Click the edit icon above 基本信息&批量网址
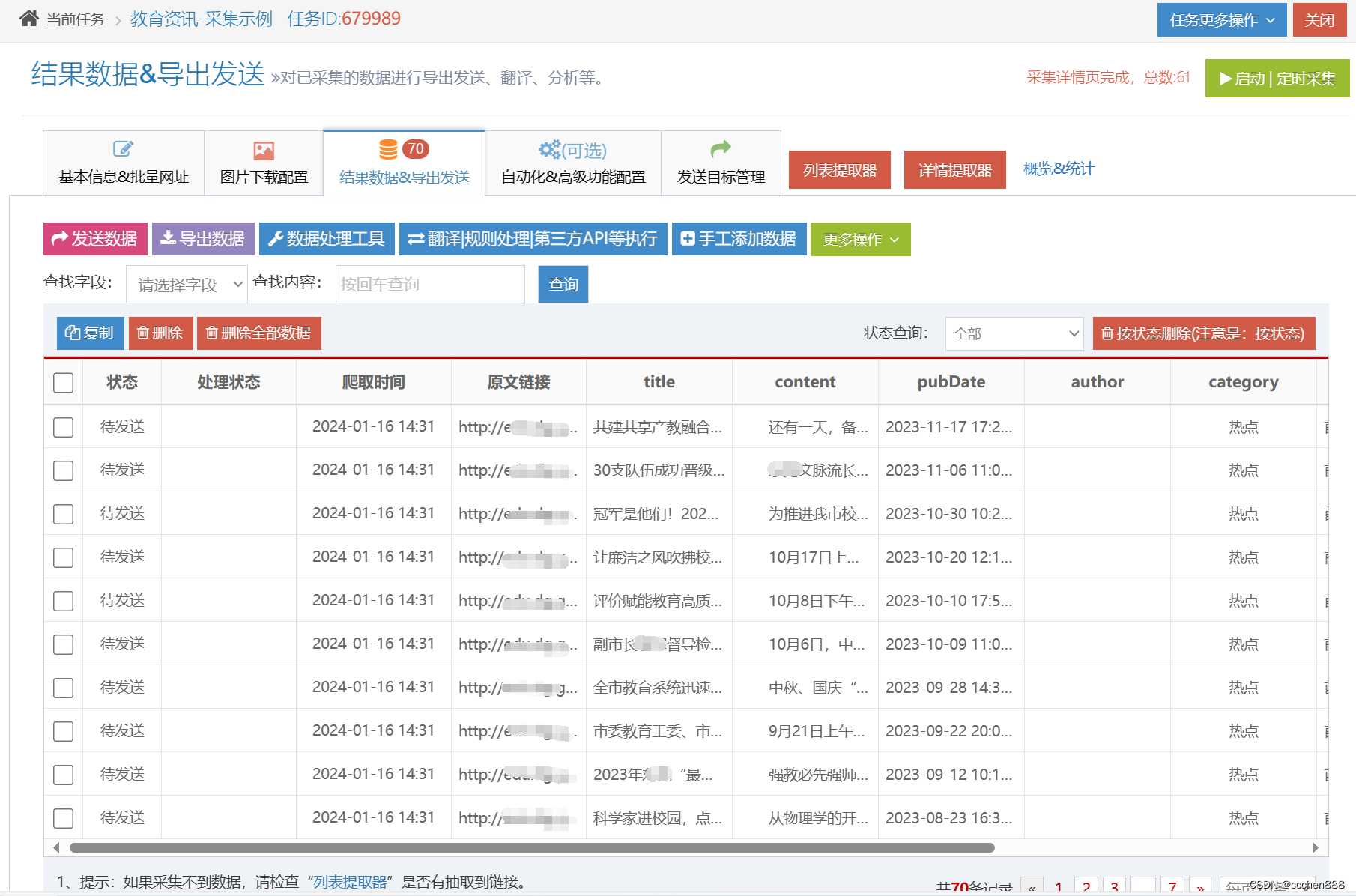 pyautogui.click(x=123, y=149)
